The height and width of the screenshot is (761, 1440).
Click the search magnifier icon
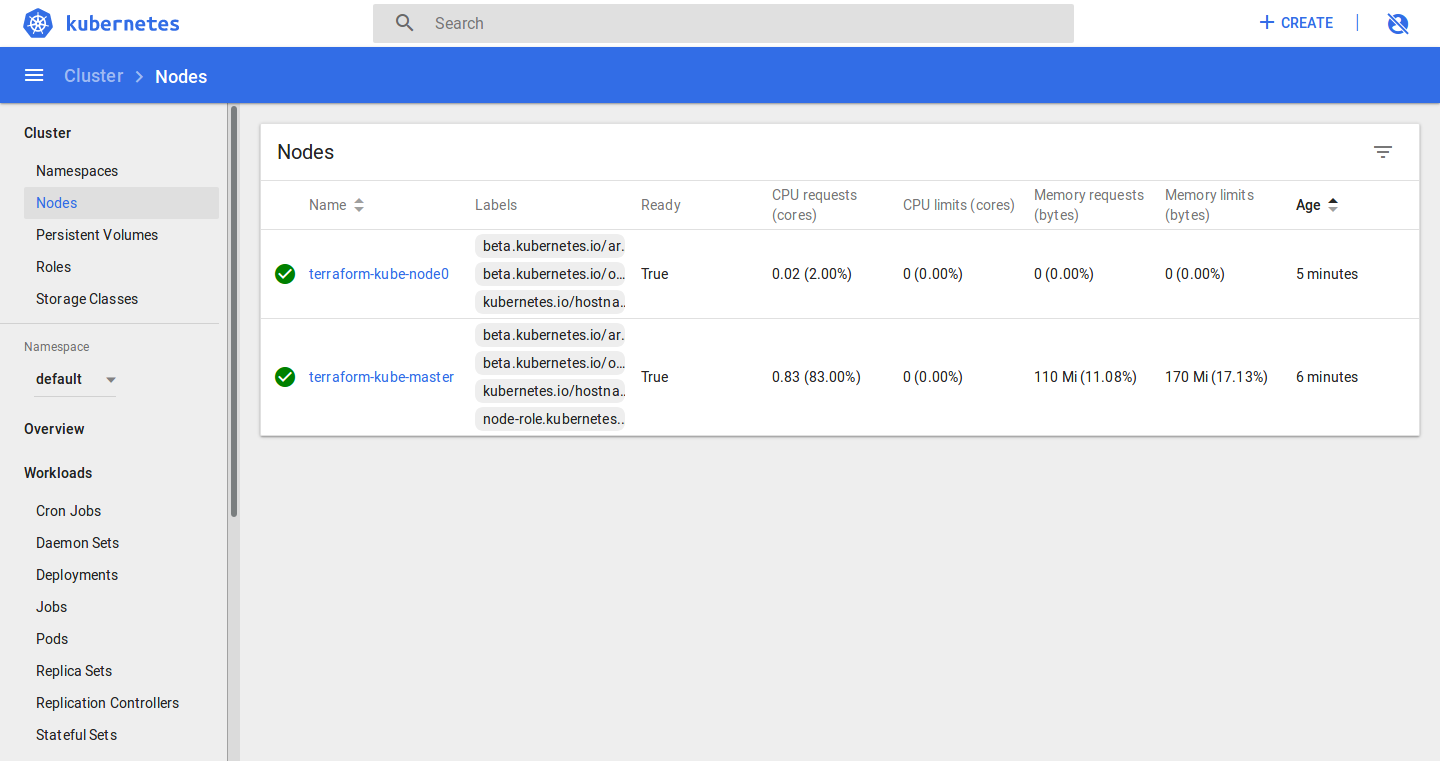pyautogui.click(x=404, y=23)
